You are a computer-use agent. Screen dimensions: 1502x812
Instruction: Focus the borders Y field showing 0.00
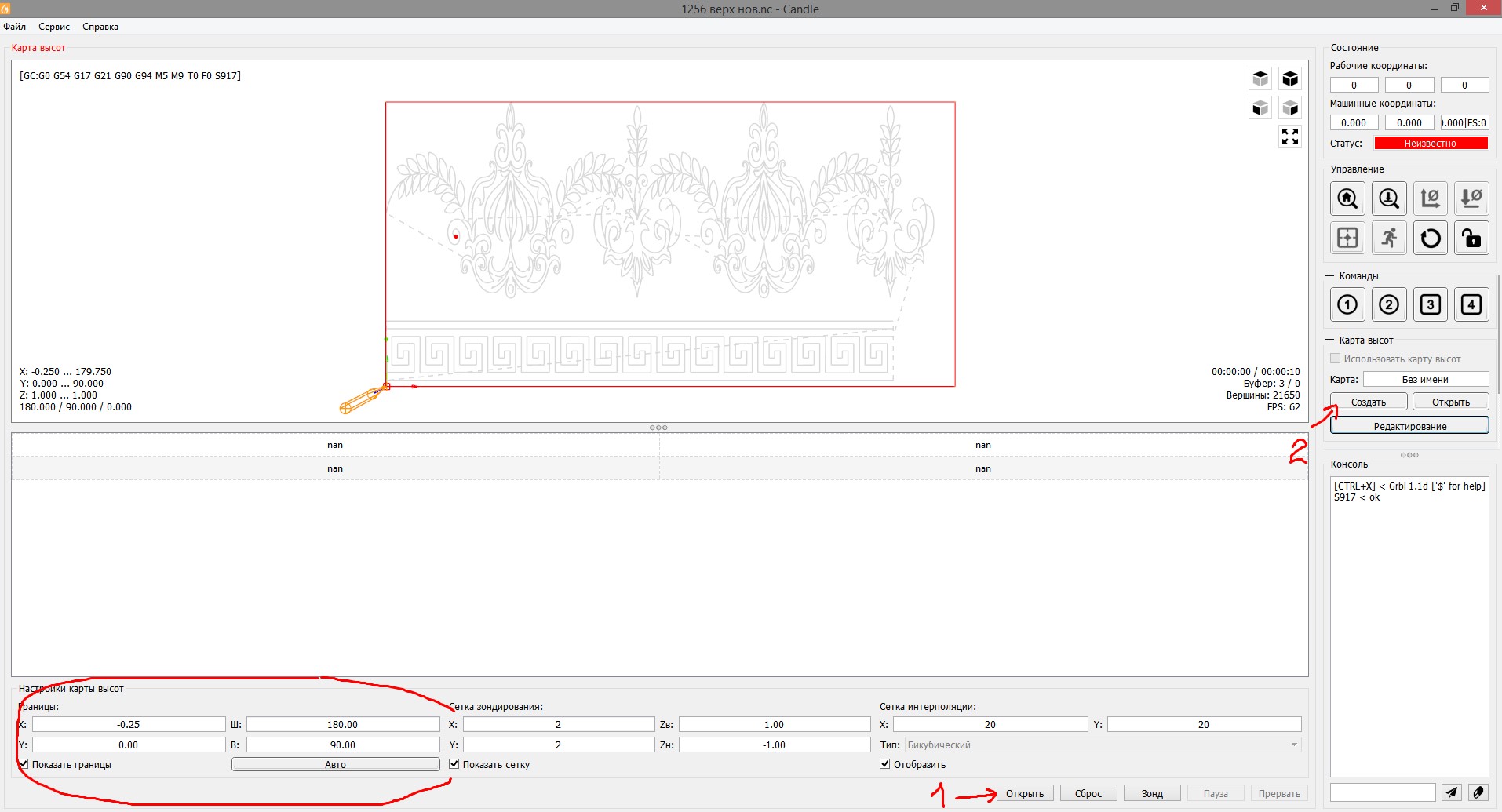click(x=129, y=745)
